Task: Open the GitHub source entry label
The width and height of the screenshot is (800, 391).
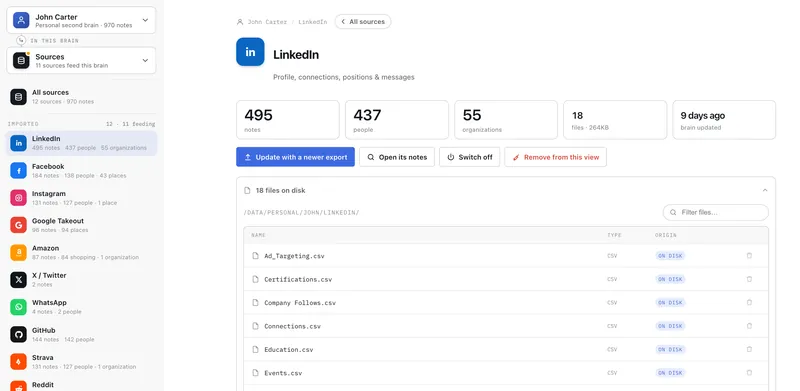Action: (x=43, y=330)
